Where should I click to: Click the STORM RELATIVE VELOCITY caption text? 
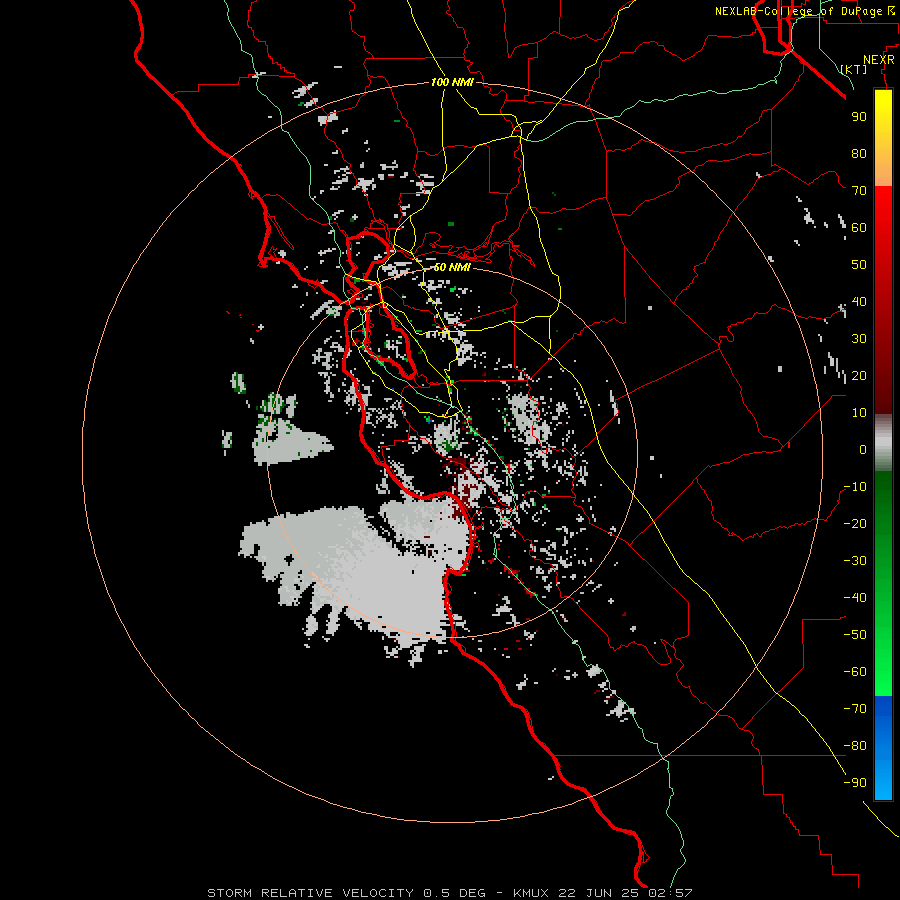[310, 893]
